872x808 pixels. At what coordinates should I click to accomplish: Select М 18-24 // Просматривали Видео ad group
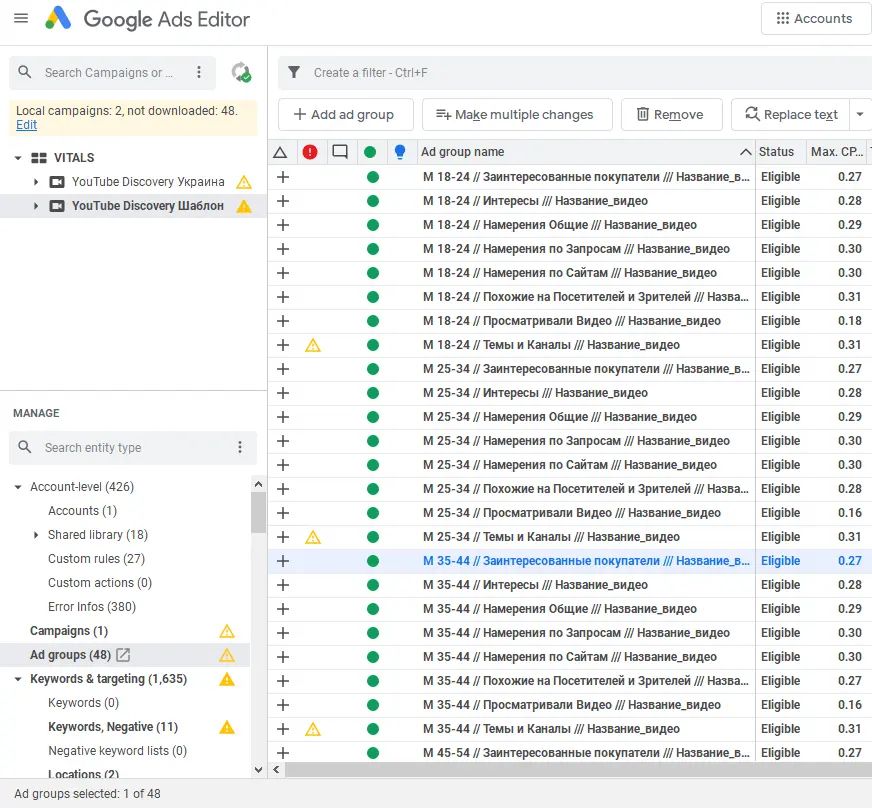coord(572,321)
